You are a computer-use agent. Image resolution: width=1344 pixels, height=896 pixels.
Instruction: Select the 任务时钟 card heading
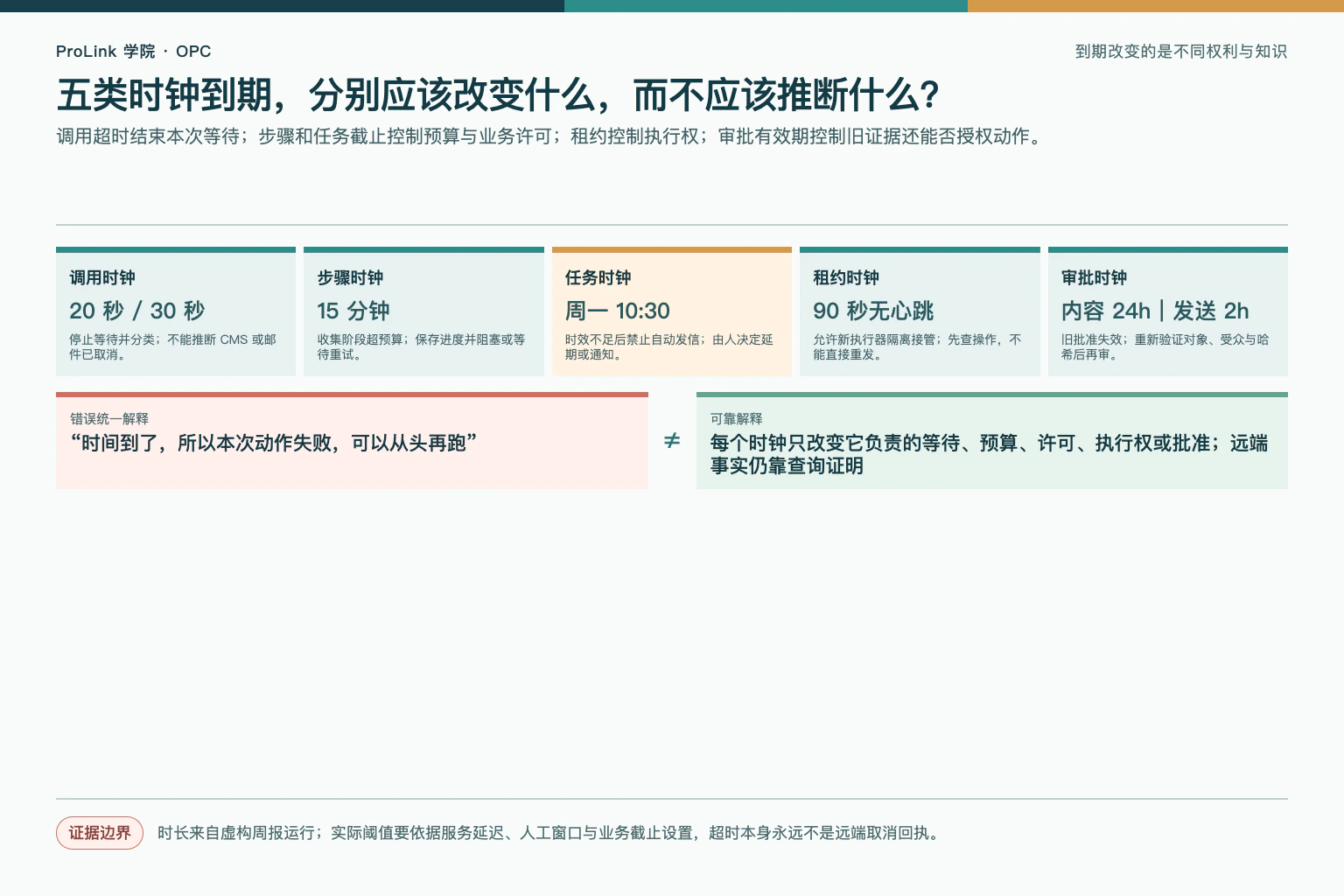598,277
